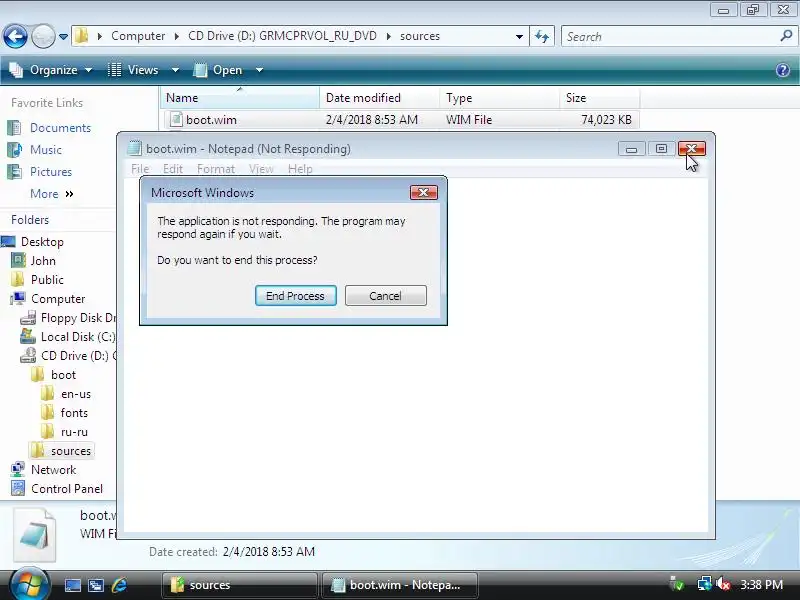Open Notepad's View menu
Viewport: 800px width, 600px height.
[x=261, y=169]
